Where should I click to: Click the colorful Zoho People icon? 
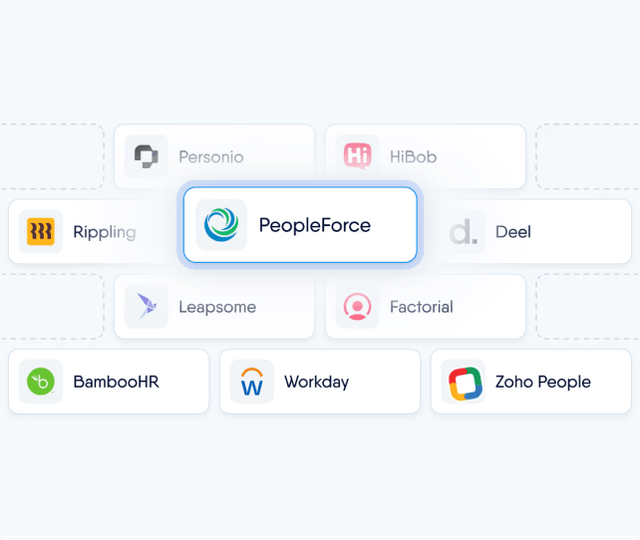coord(463,382)
